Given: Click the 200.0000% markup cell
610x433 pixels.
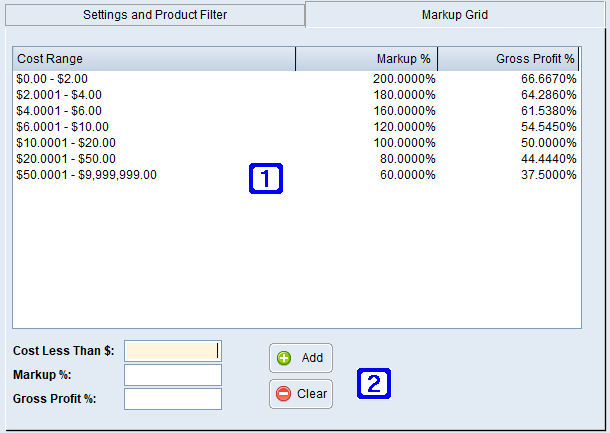Looking at the screenshot, I should (x=398, y=79).
